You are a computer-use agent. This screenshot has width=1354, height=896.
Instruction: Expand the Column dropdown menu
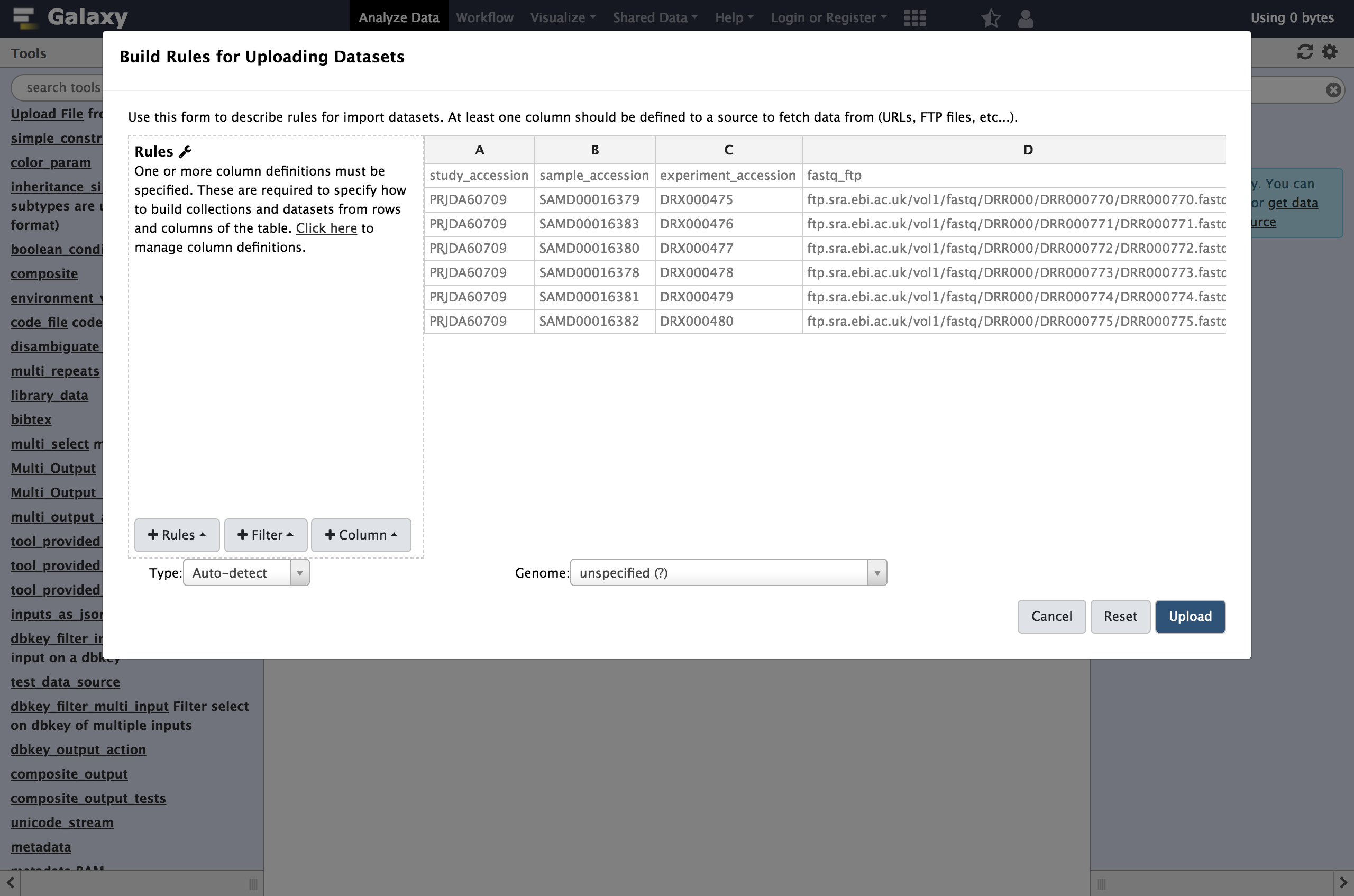coord(361,534)
